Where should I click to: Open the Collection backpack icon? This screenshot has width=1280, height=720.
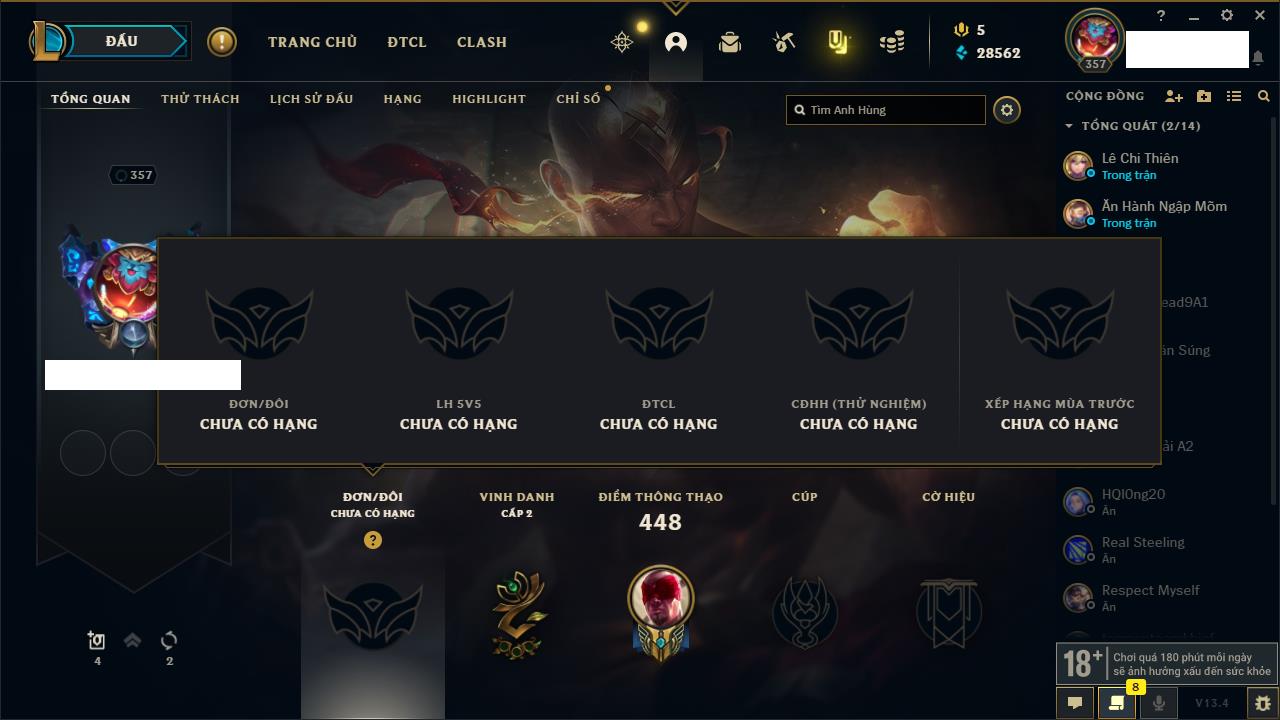tap(730, 42)
